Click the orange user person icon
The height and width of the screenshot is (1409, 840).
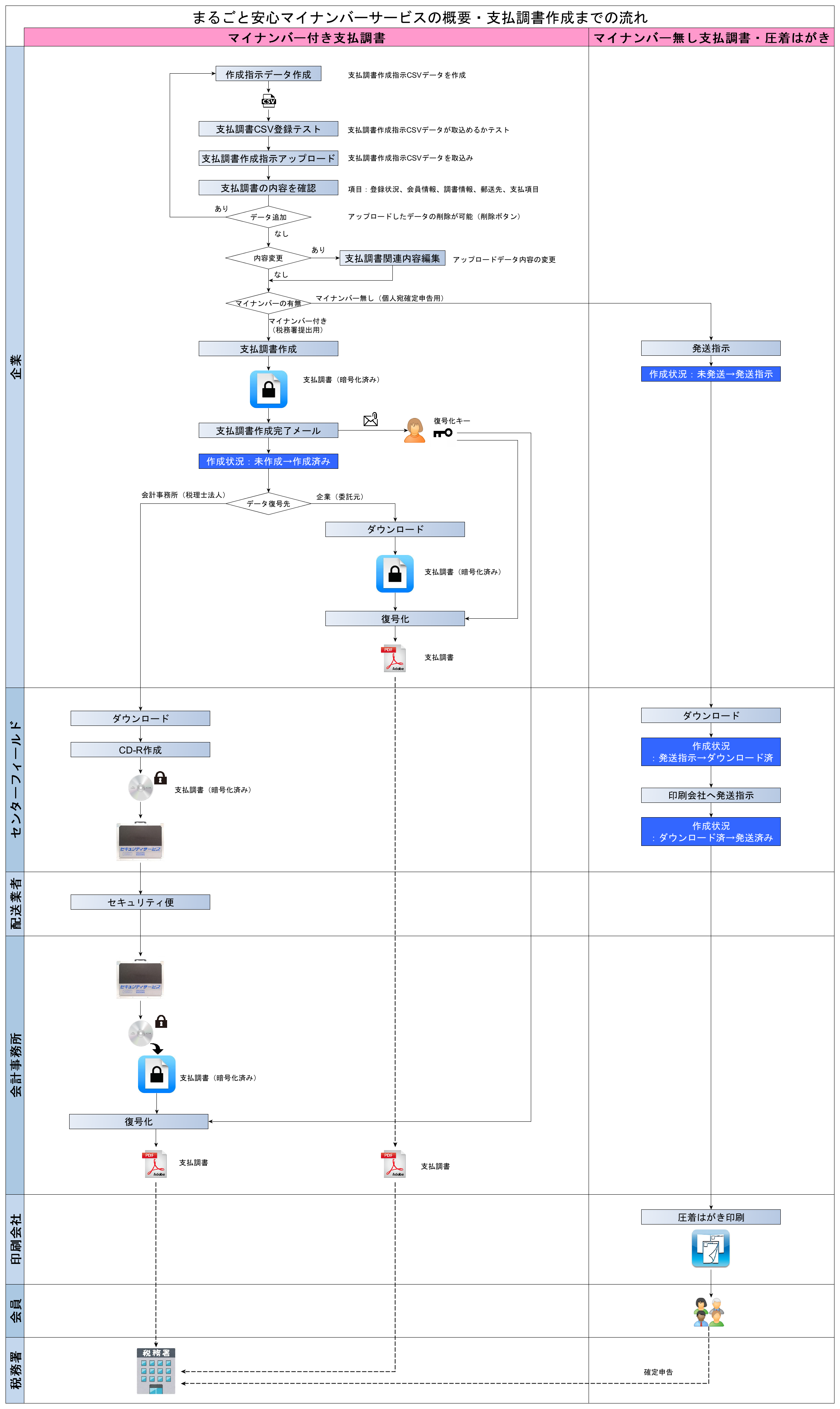click(x=415, y=431)
